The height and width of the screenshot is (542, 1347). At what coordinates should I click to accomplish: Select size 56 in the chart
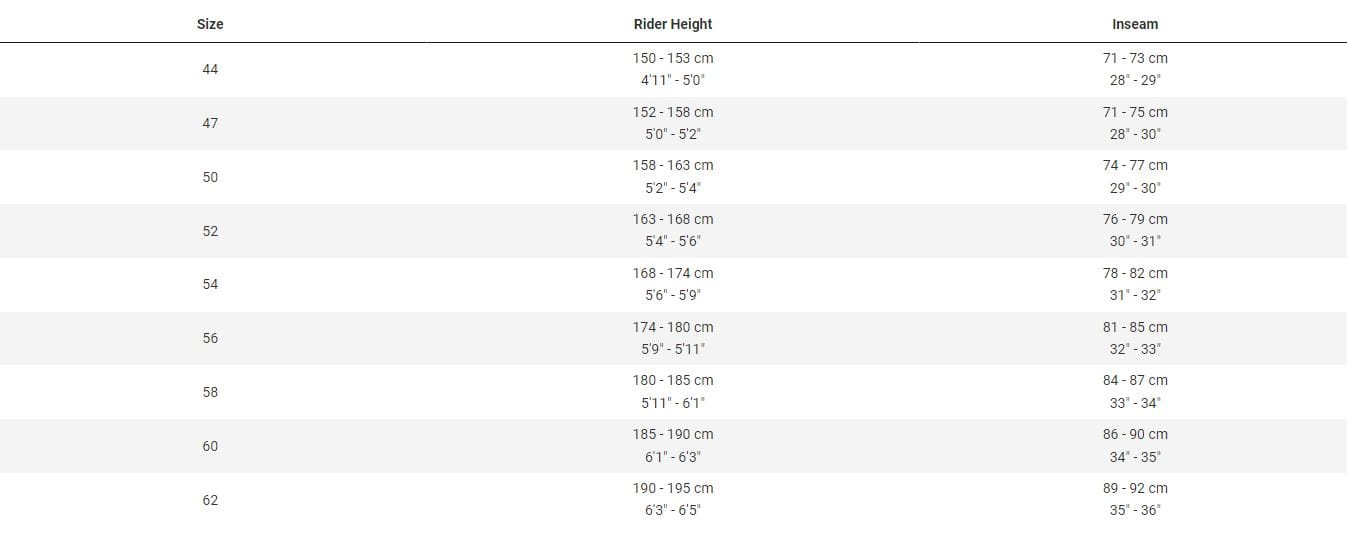[x=210, y=338]
